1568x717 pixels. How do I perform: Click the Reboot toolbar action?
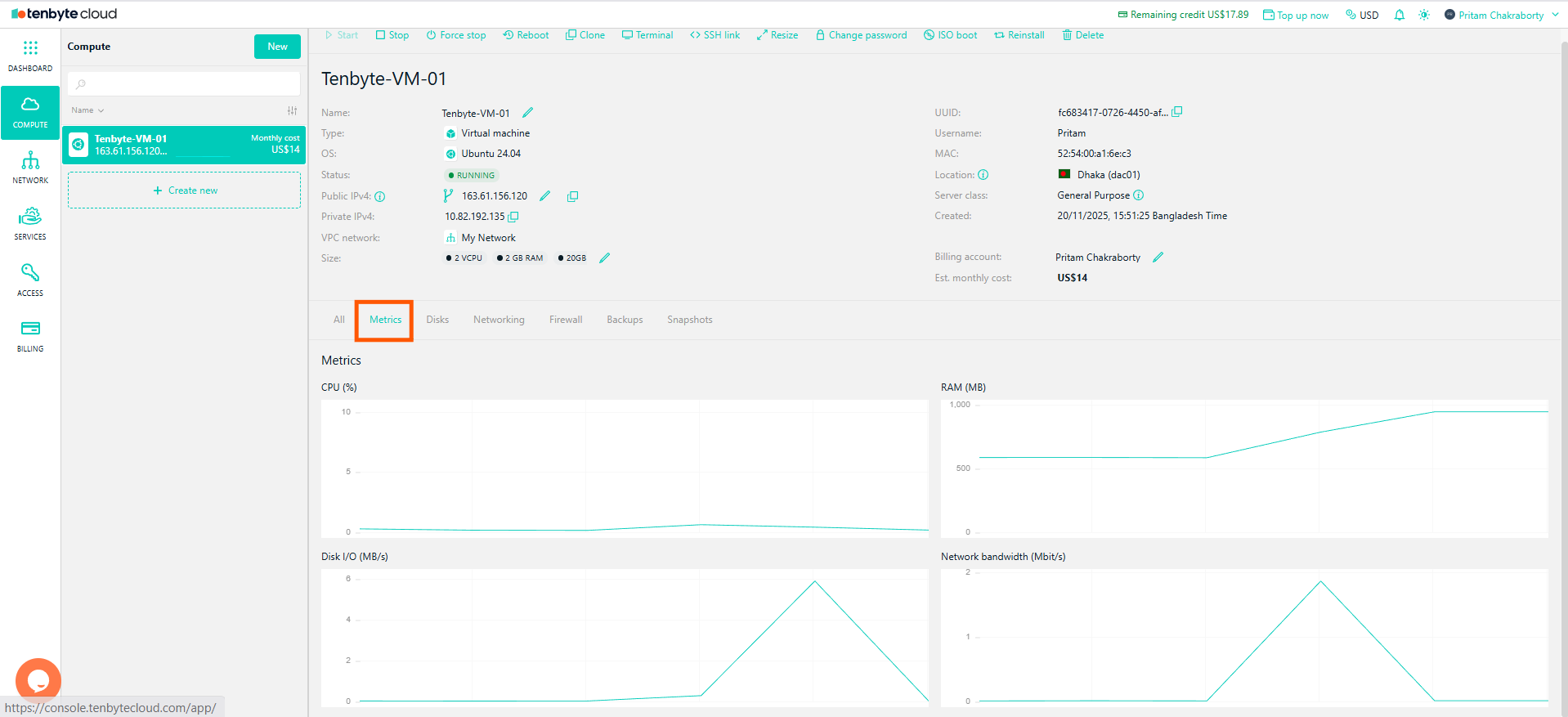526,35
